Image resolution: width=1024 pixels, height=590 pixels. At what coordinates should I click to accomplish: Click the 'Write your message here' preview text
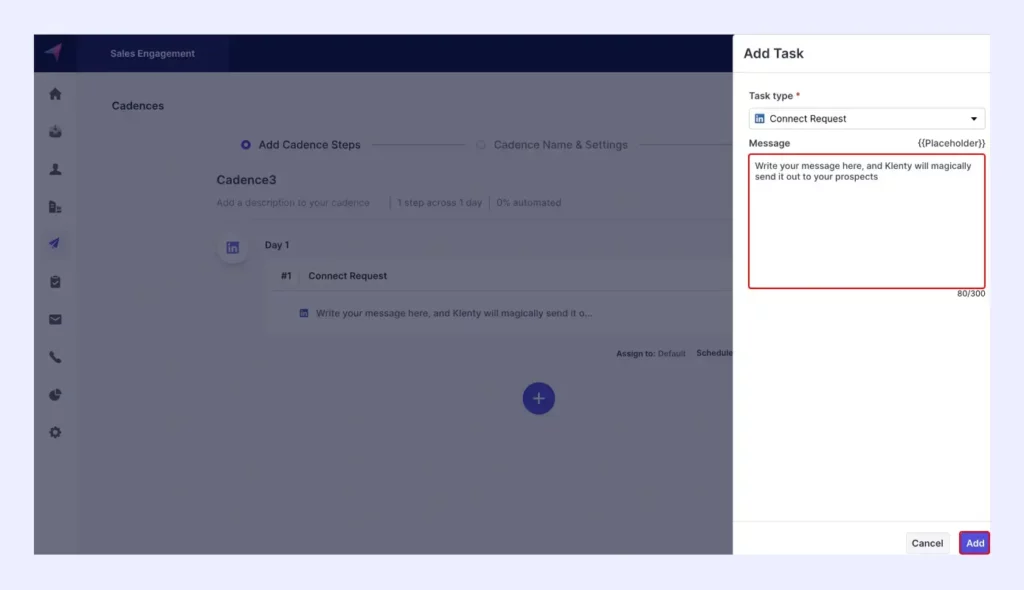[x=454, y=314]
